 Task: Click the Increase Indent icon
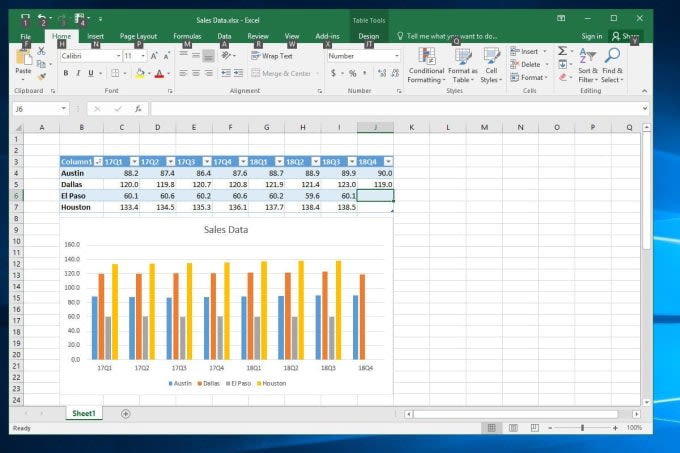click(238, 73)
